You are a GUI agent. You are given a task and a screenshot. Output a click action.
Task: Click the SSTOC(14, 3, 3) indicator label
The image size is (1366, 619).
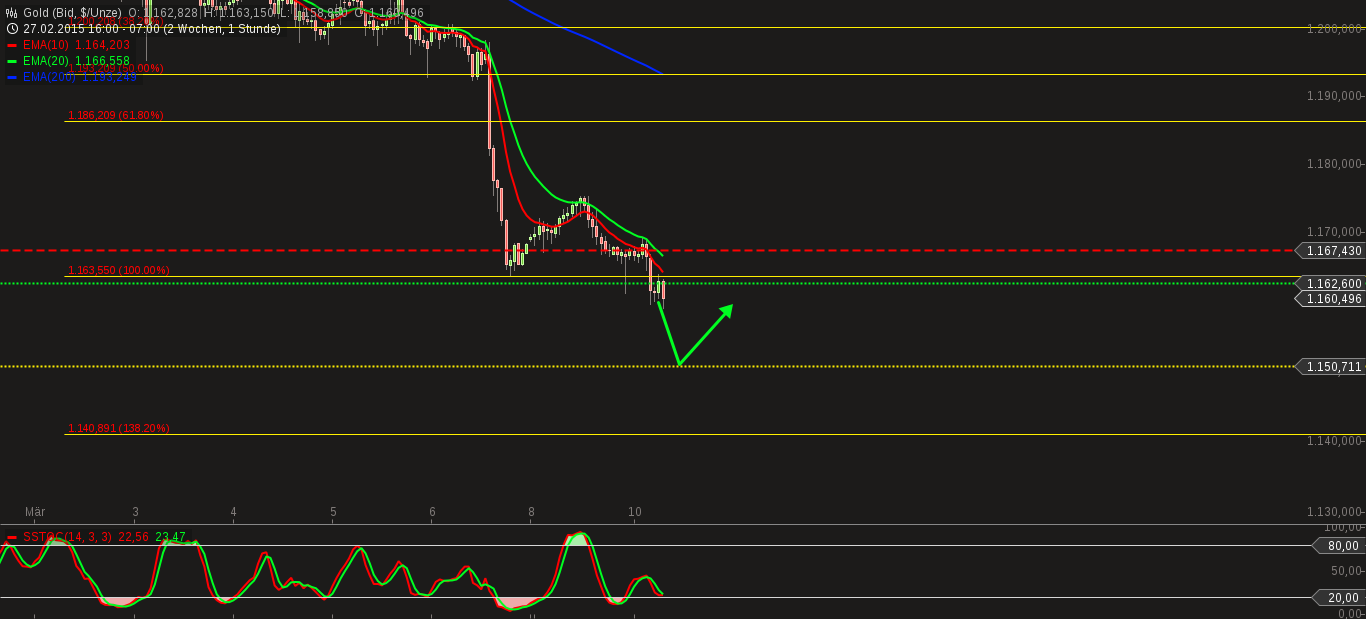(67, 537)
